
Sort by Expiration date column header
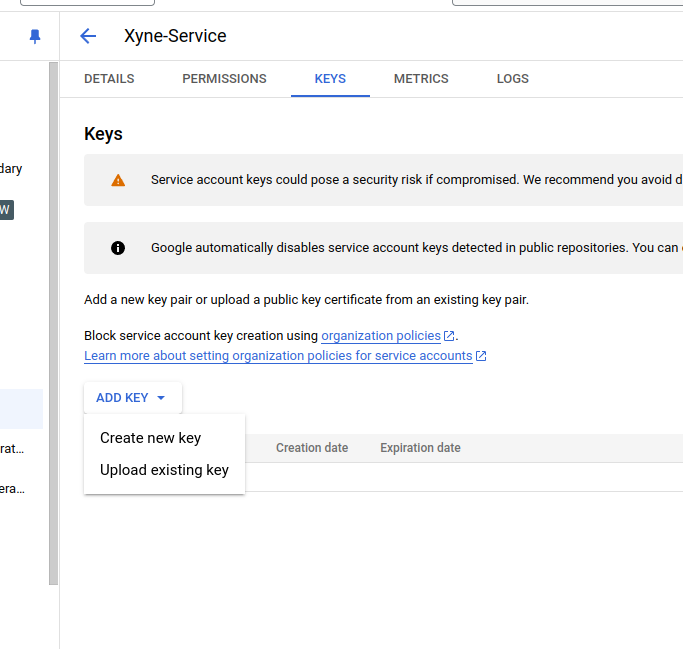pyautogui.click(x=420, y=448)
